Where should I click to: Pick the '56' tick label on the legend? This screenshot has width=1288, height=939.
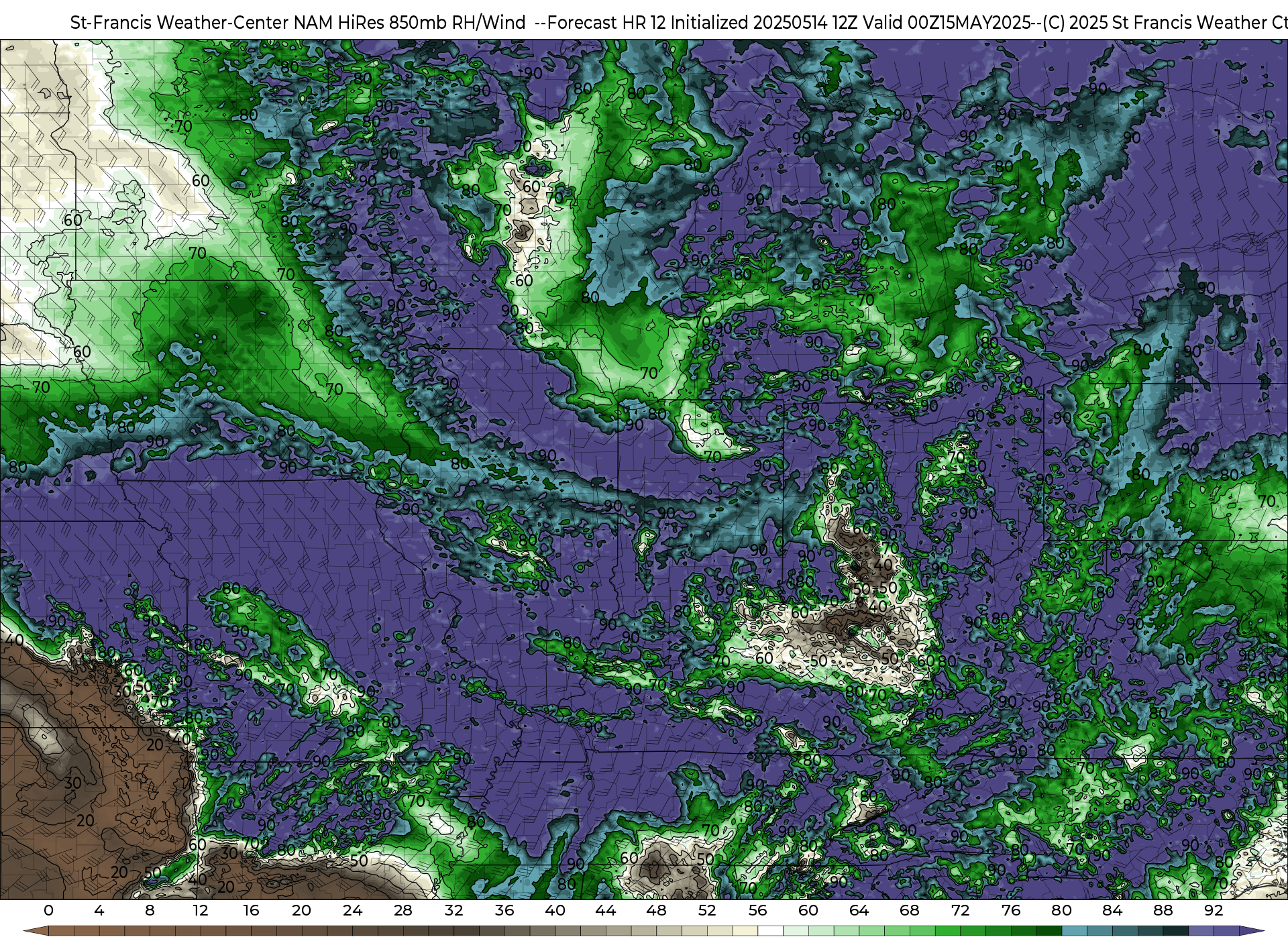click(757, 910)
